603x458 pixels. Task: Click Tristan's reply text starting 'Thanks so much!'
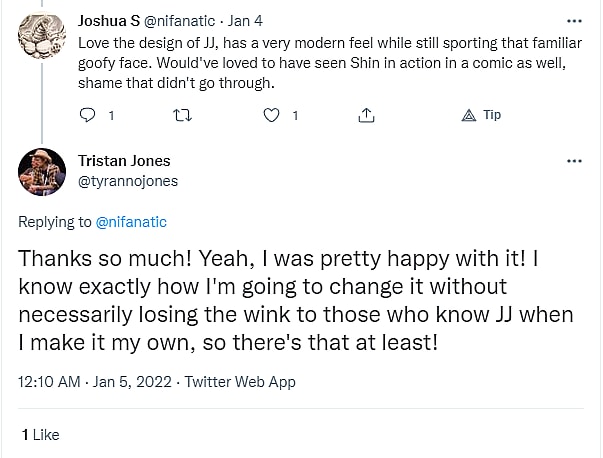[295, 300]
